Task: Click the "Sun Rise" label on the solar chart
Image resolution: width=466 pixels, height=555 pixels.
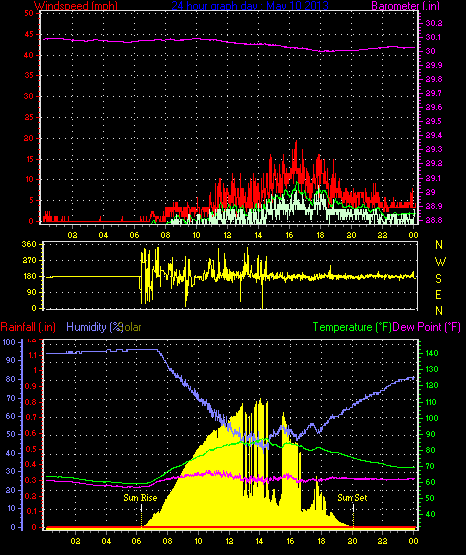Action: tap(140, 498)
